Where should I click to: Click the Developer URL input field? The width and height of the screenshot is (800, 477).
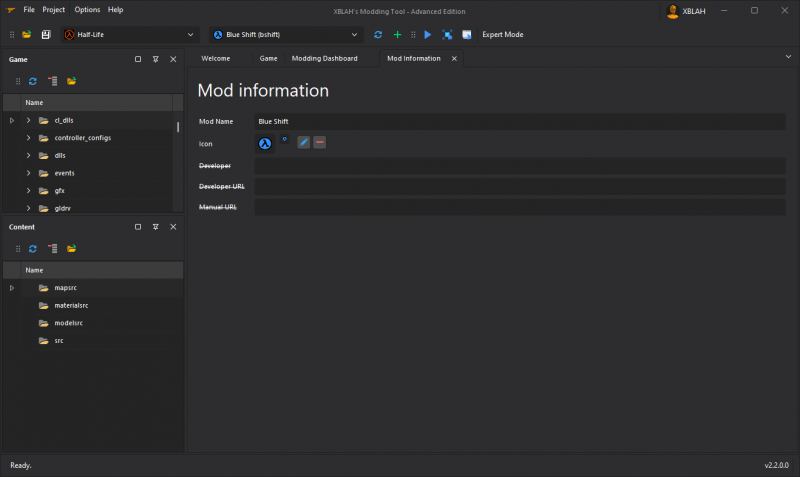pyautogui.click(x=520, y=186)
